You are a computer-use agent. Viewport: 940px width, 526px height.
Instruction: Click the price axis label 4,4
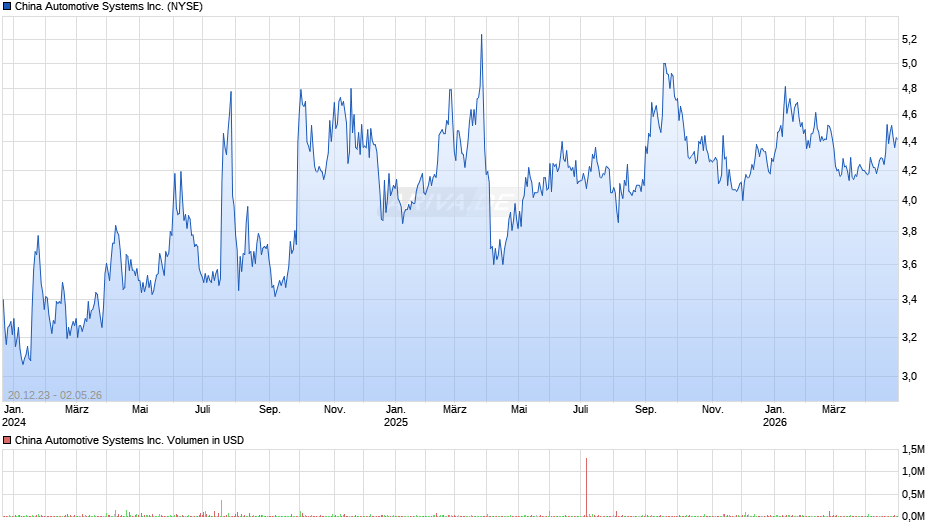coord(909,142)
